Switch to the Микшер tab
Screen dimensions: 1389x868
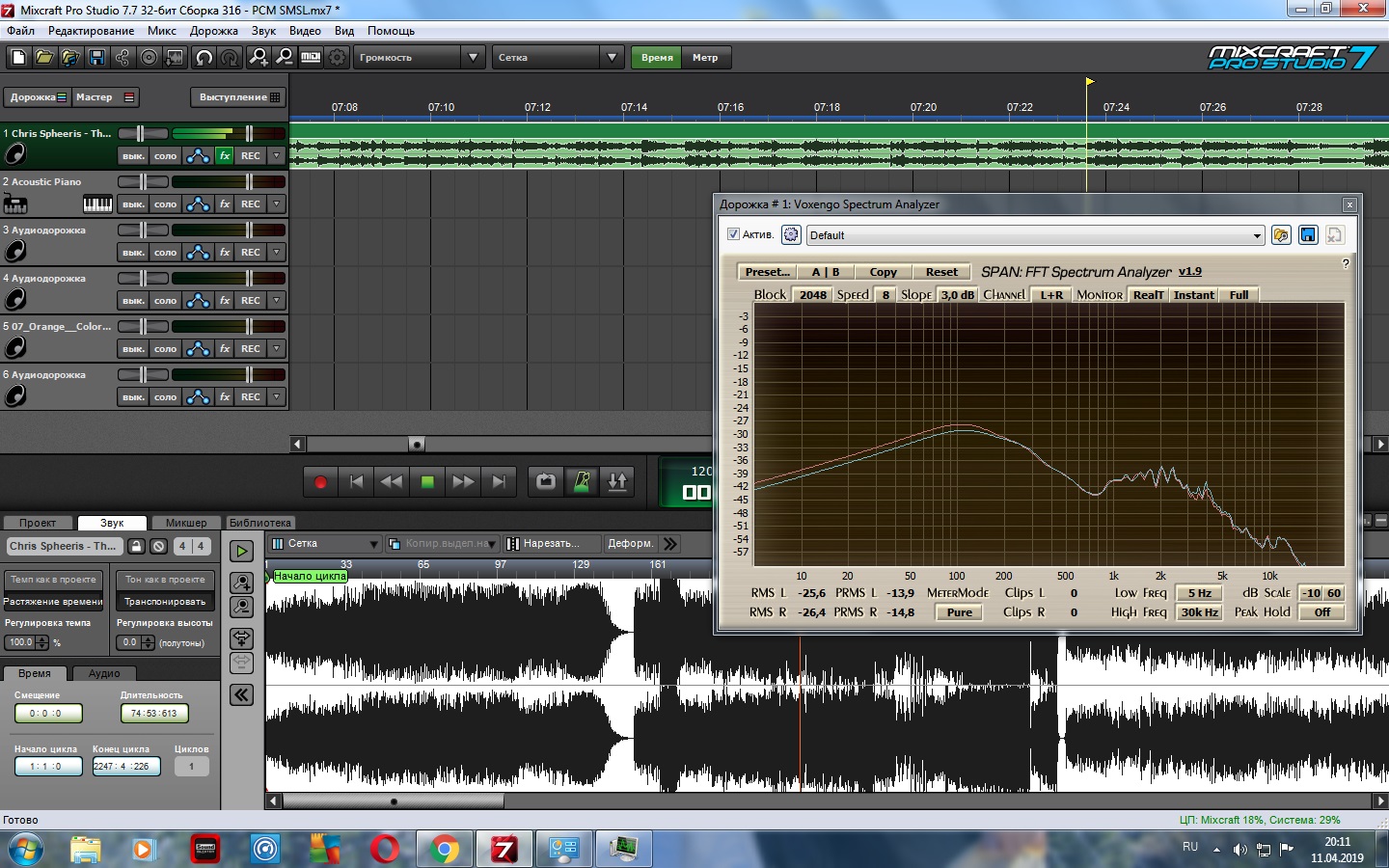pos(186,523)
